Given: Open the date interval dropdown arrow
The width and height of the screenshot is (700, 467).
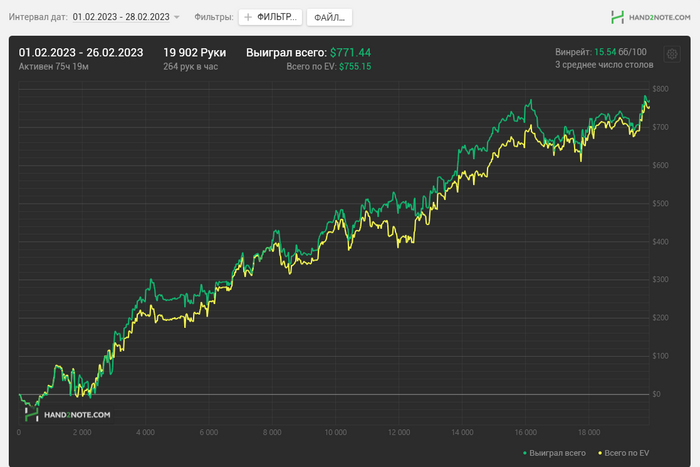Looking at the screenshot, I should click(x=177, y=17).
